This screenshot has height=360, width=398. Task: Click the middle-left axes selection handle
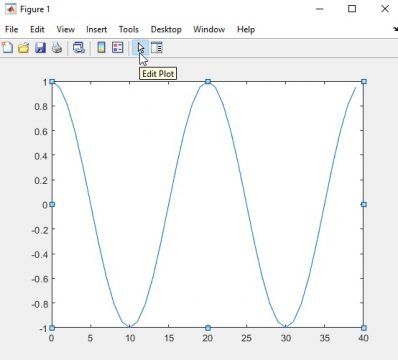(52, 204)
